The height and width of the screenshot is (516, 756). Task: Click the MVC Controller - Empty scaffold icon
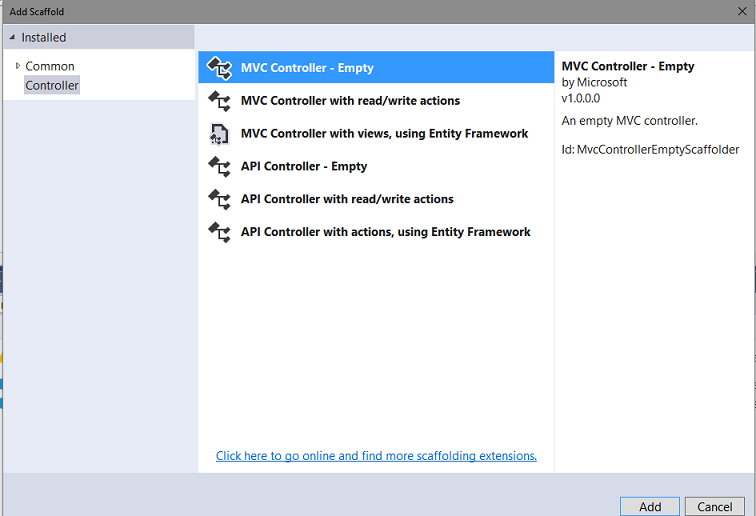pos(219,68)
